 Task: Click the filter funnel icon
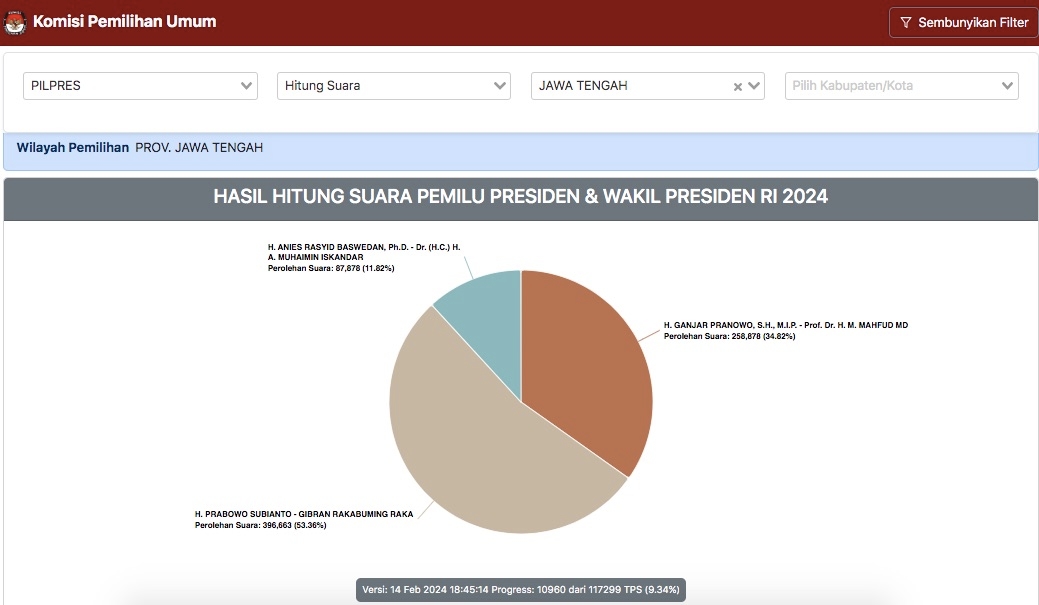(905, 23)
